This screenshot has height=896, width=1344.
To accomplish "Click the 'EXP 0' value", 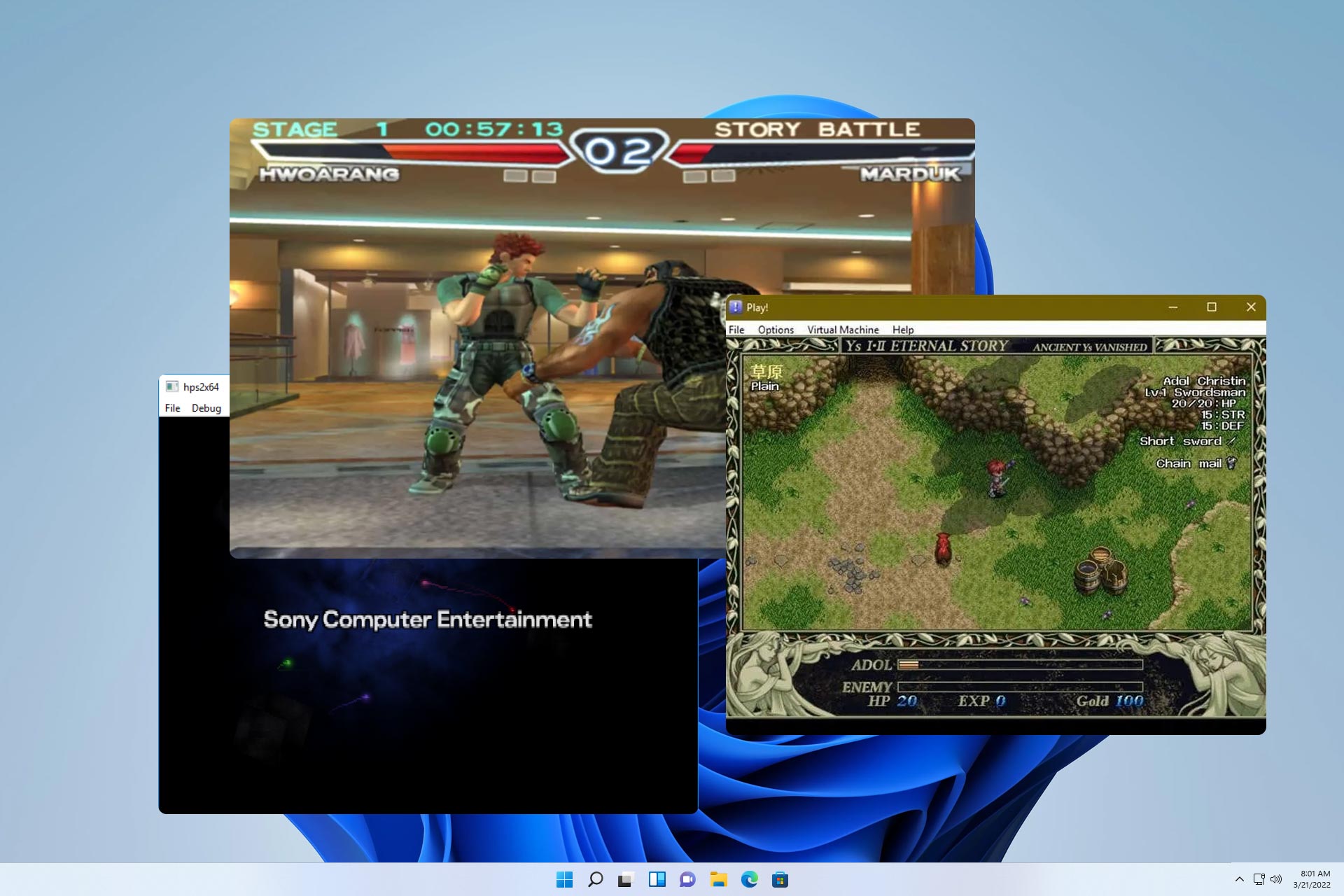I will (x=981, y=701).
